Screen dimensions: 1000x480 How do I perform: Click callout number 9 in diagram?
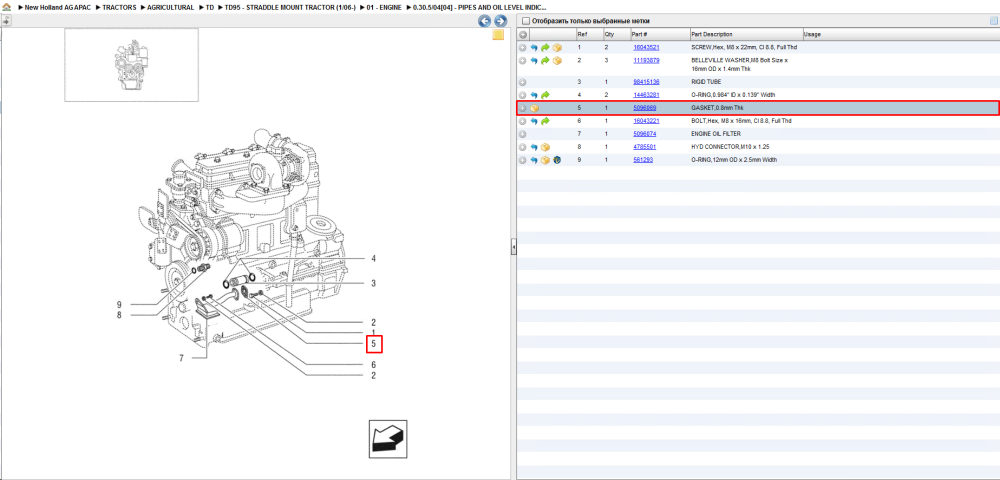(119, 305)
